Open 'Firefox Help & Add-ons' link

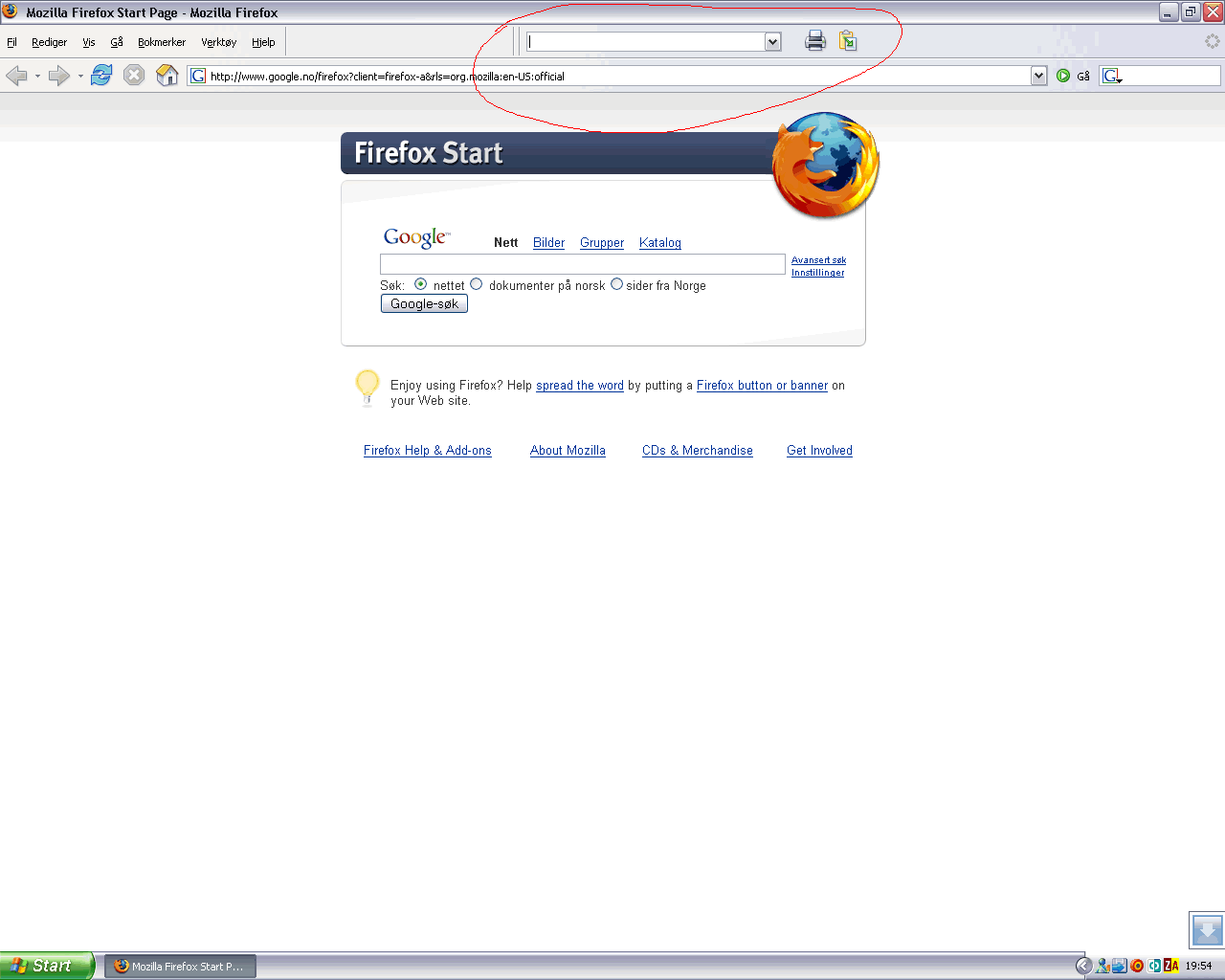pyautogui.click(x=428, y=451)
